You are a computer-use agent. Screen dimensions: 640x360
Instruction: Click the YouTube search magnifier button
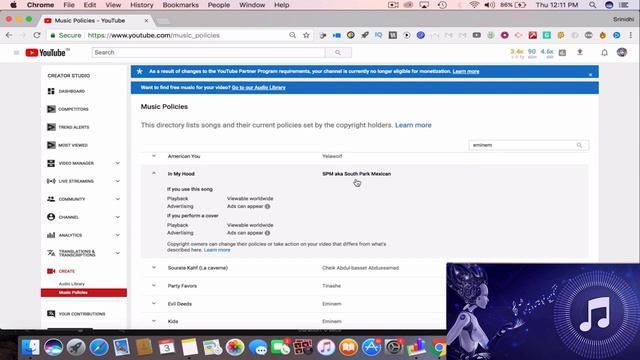[x=338, y=53]
